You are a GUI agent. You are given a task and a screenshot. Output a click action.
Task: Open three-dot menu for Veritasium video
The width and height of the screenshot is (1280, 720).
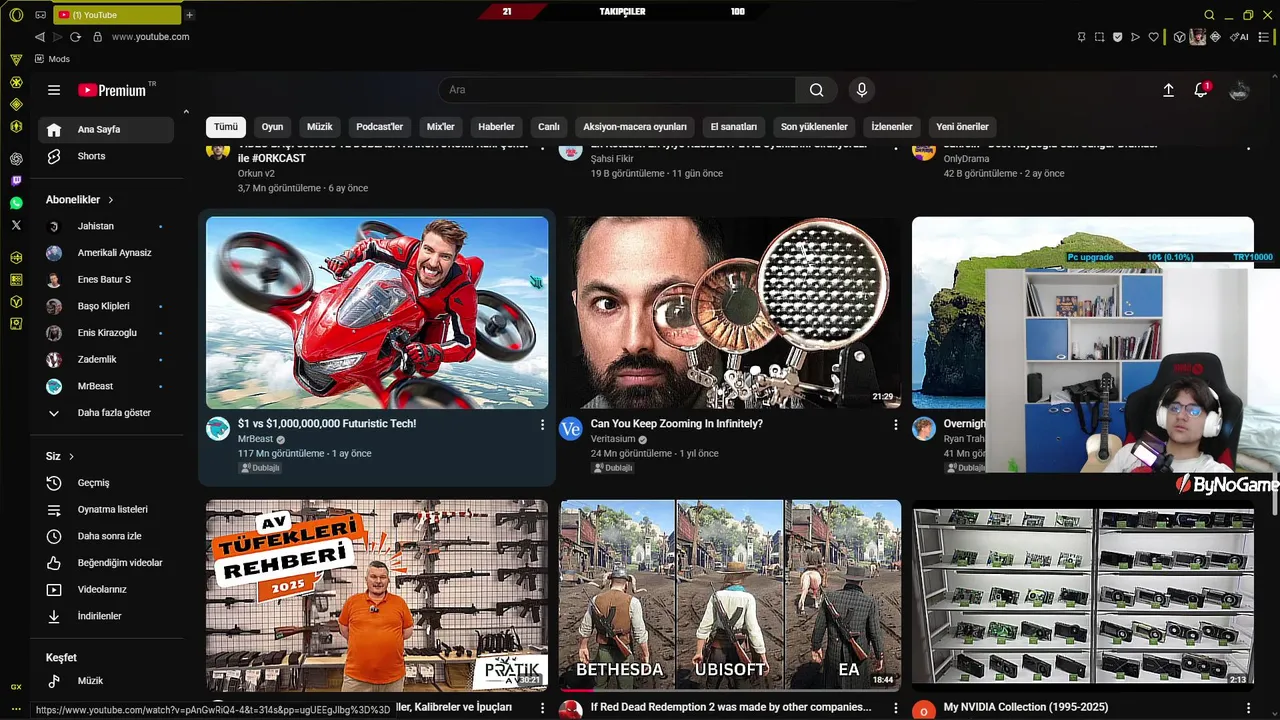click(x=896, y=425)
